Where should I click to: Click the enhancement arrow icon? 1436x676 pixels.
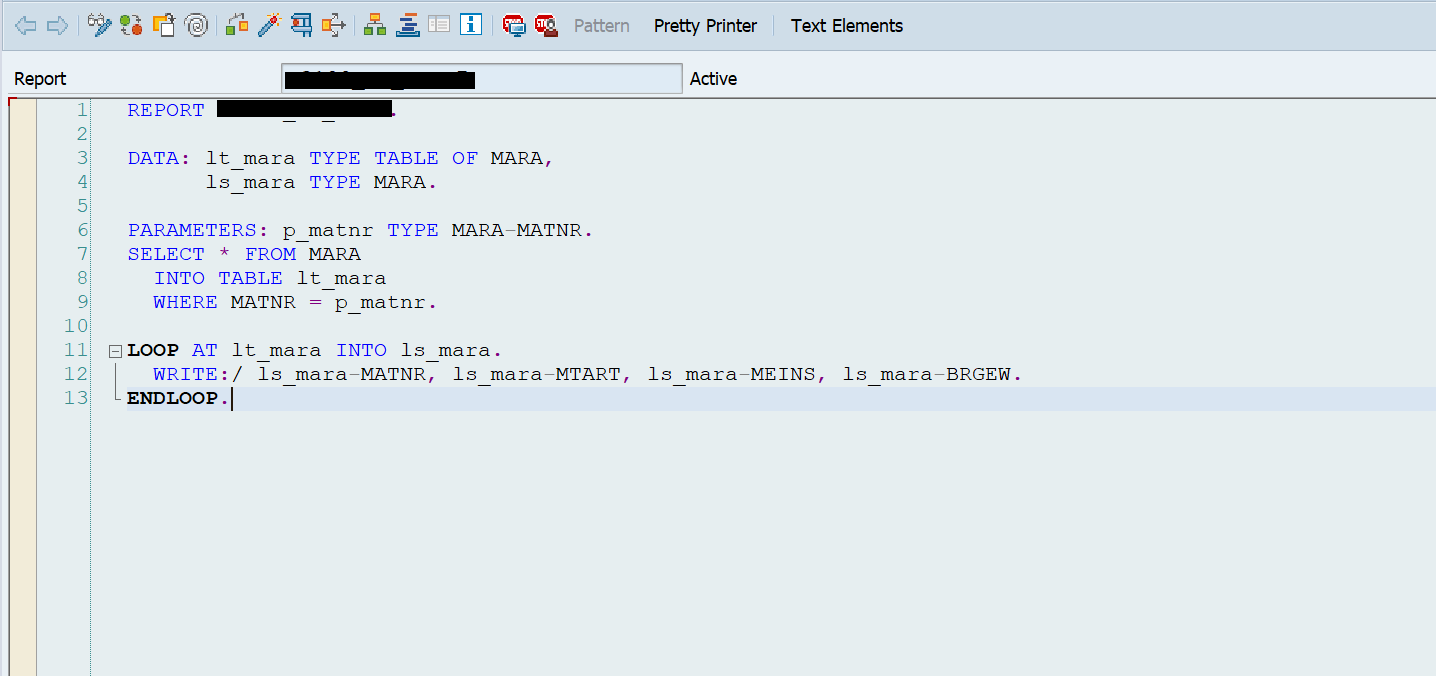pyautogui.click(x=333, y=25)
